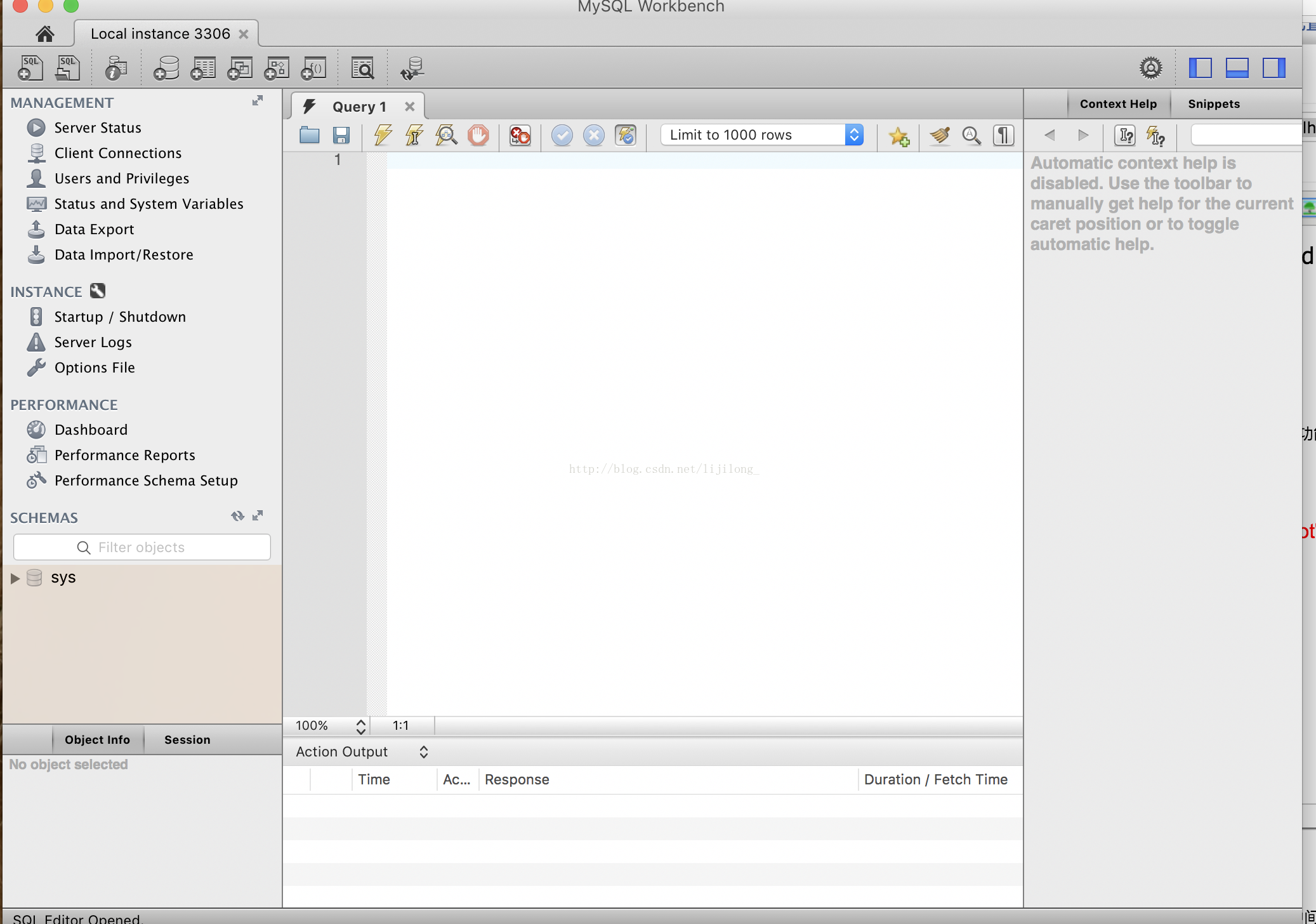Select the Query 1 tab
The height and width of the screenshot is (924, 1316).
coord(359,107)
